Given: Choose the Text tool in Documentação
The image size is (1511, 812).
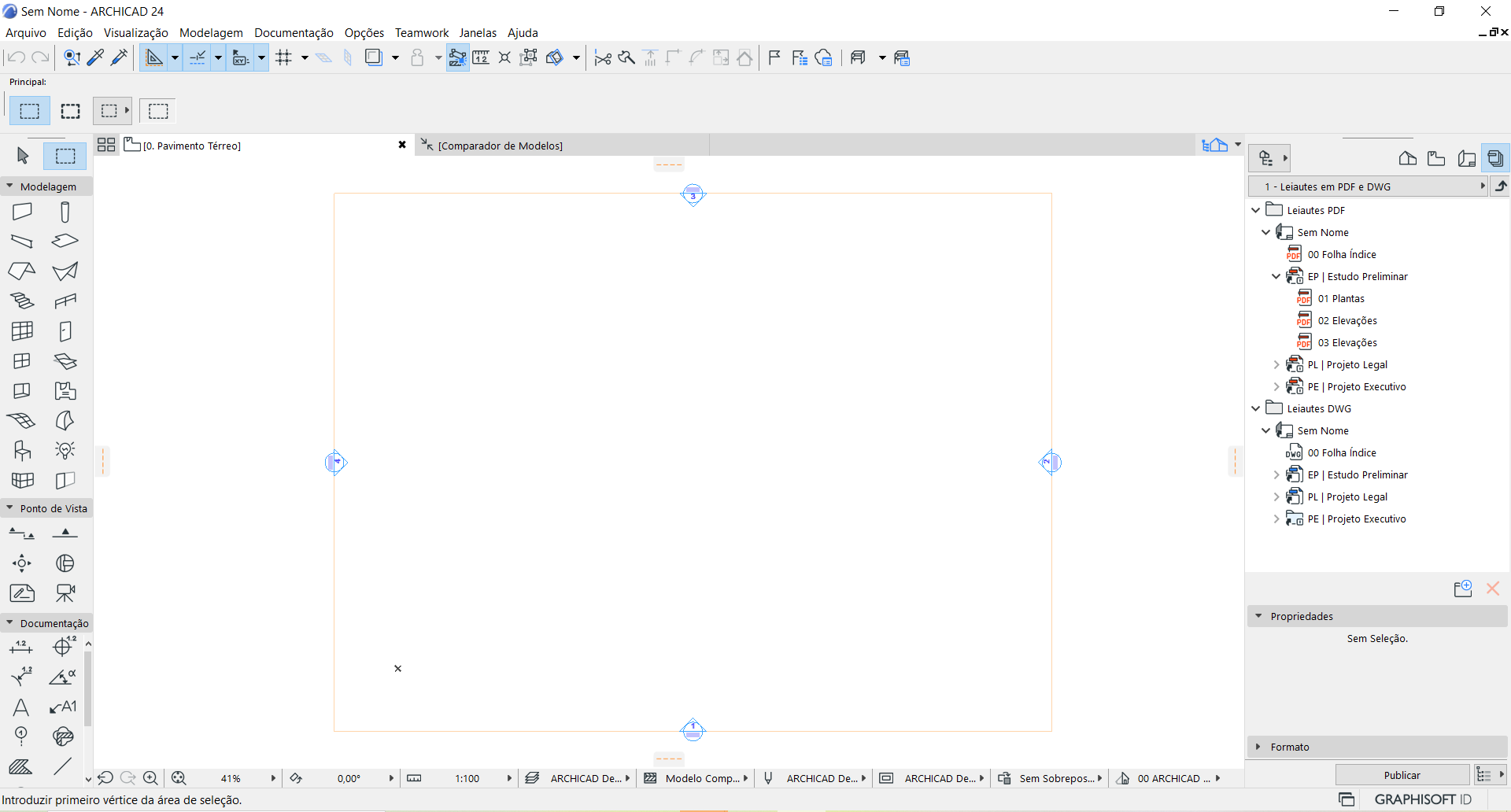Looking at the screenshot, I should pyautogui.click(x=21, y=707).
